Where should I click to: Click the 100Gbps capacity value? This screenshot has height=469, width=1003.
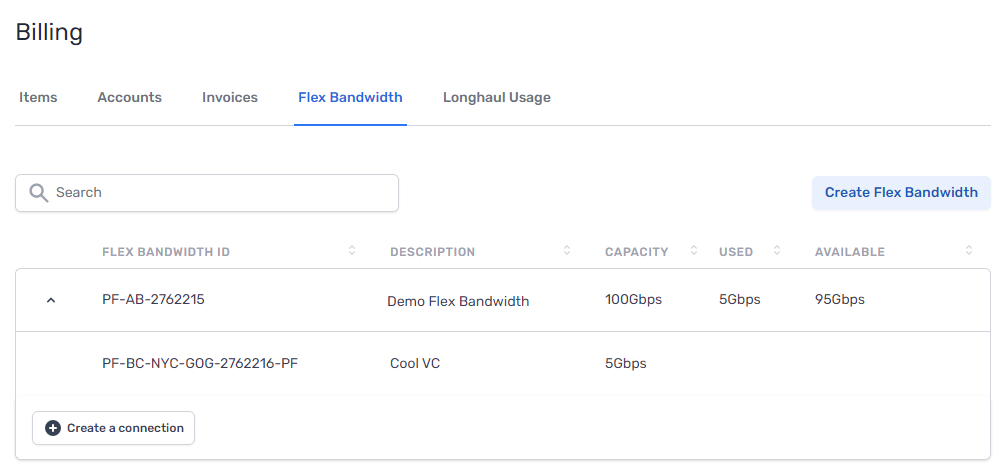click(x=633, y=299)
